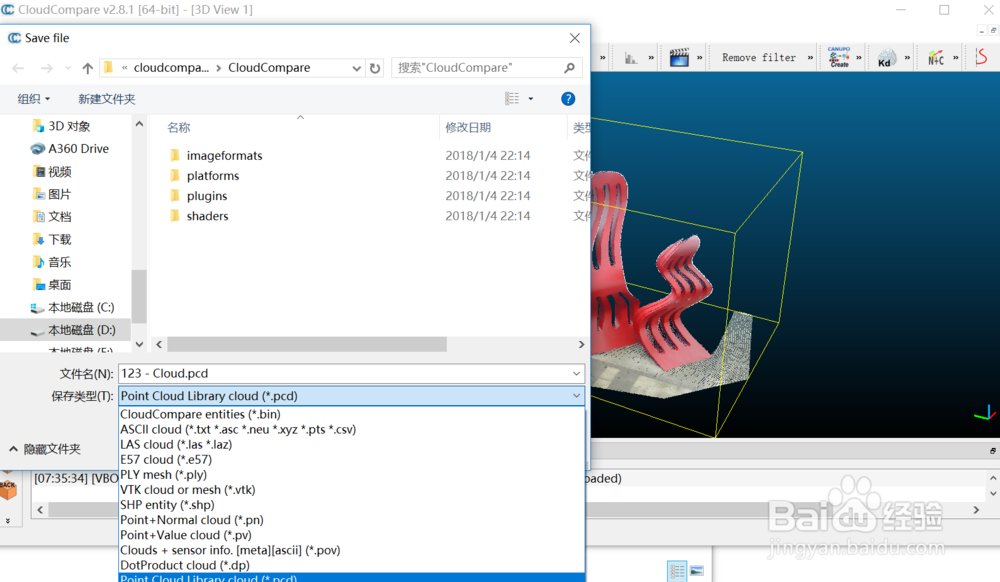Click CloudCompare breadcrumb in address bar
This screenshot has width=1000, height=582.
click(x=269, y=68)
